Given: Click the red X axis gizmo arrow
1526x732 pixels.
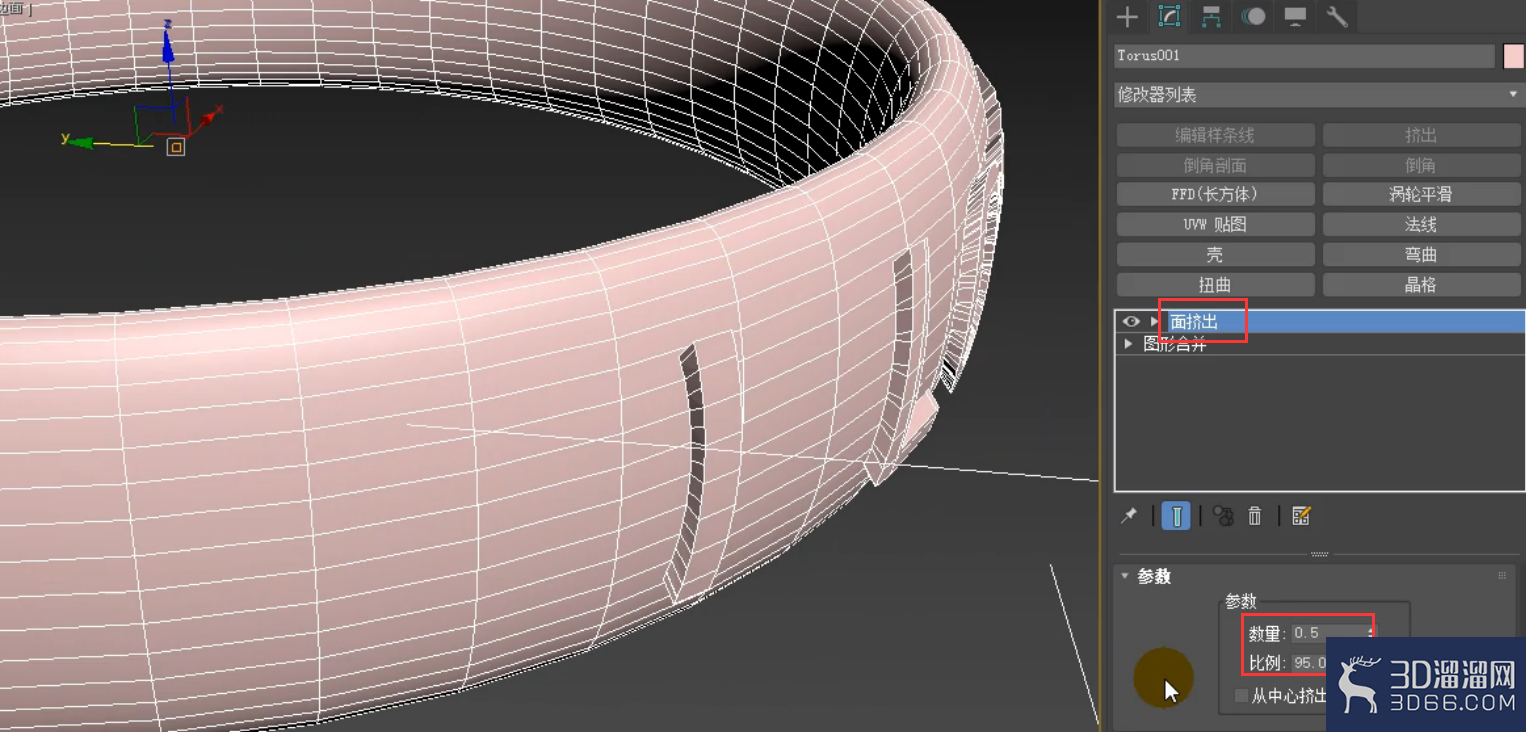Looking at the screenshot, I should [209, 118].
